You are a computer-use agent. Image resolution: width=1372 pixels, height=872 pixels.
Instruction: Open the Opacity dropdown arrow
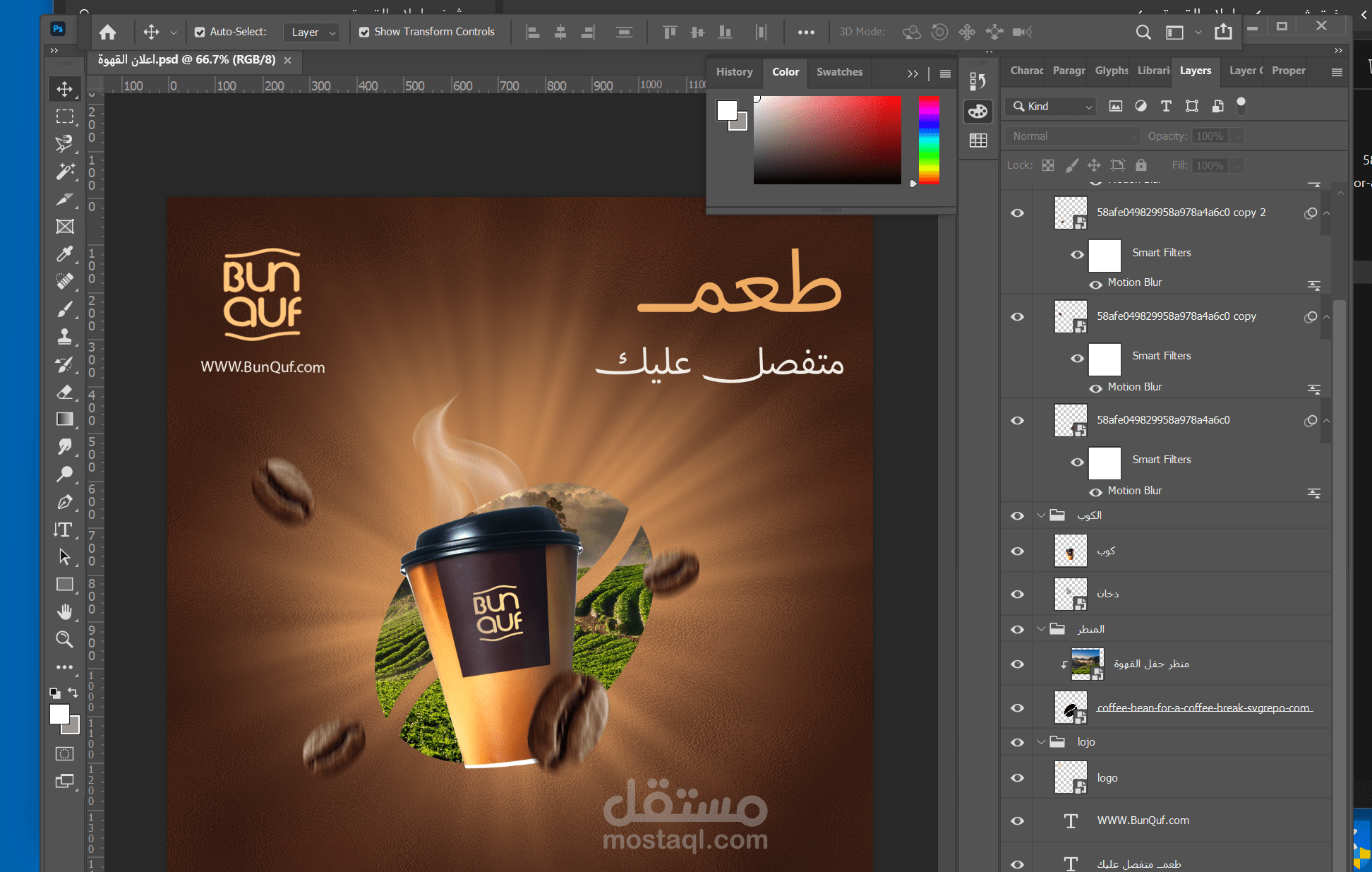1237,136
